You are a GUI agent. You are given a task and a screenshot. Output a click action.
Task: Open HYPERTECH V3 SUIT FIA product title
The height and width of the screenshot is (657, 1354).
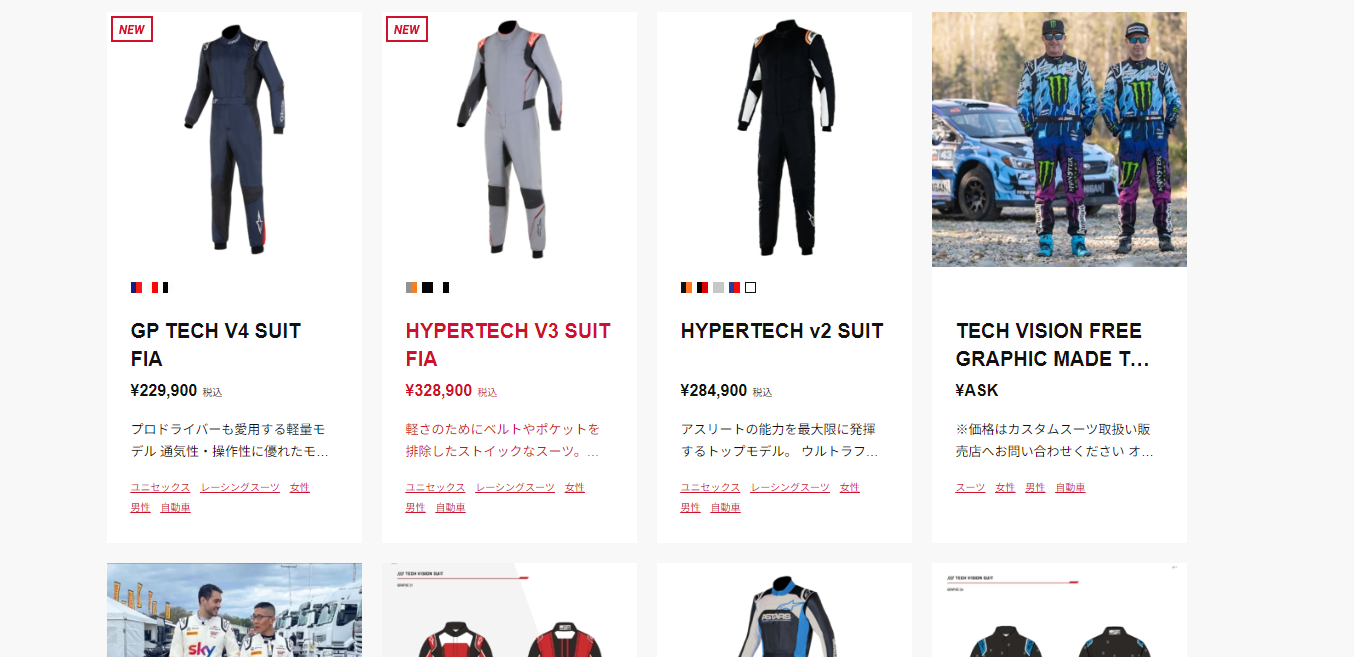508,344
